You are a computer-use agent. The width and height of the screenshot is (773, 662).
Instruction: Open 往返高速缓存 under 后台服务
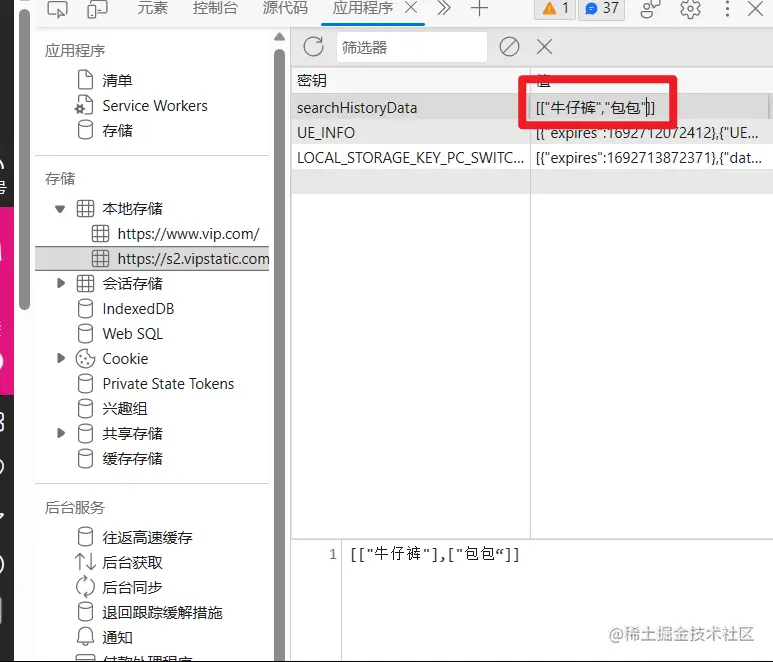pos(147,537)
